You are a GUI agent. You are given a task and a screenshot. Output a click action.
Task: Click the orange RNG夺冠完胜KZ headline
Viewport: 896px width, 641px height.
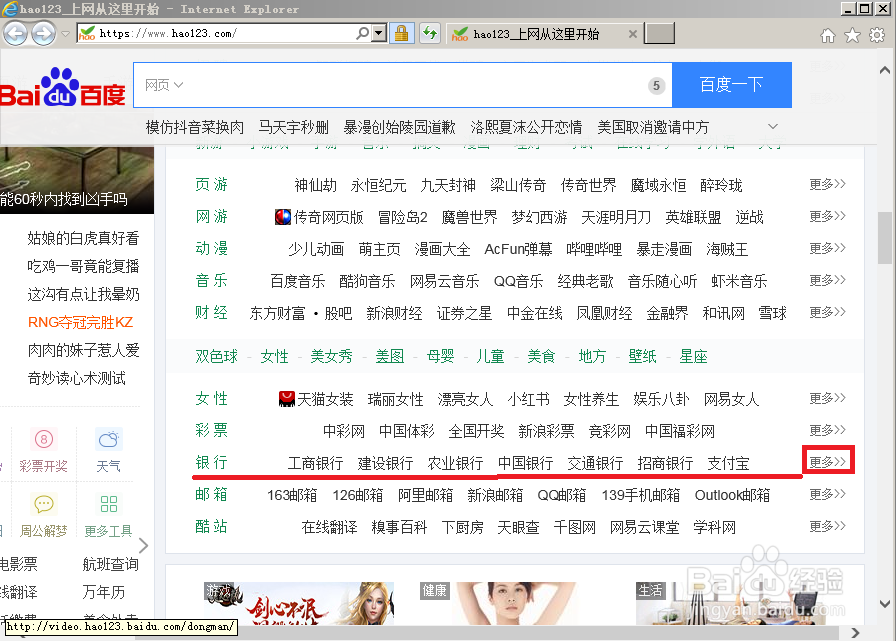[81, 322]
